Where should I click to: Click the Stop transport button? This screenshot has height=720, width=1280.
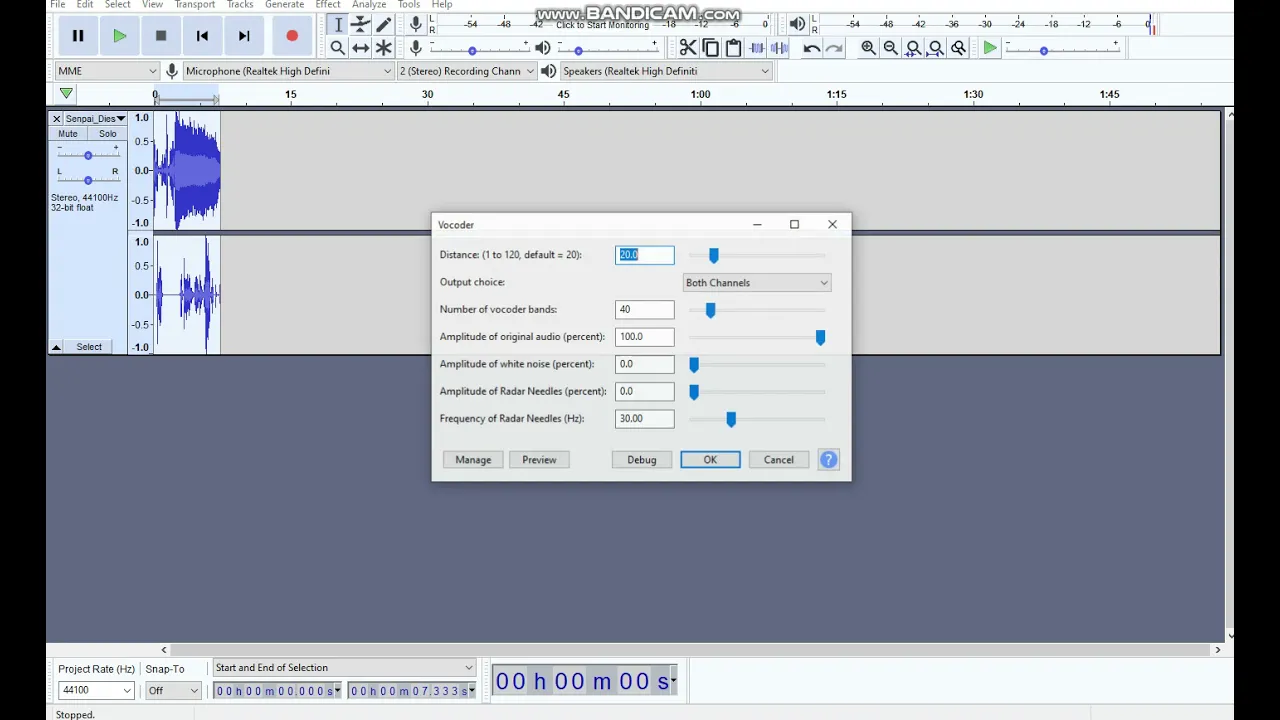click(161, 36)
